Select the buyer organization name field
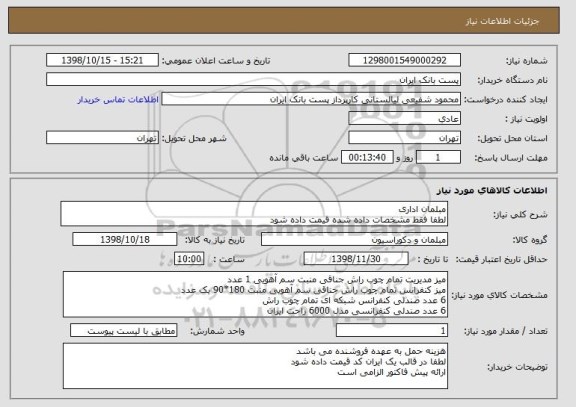Viewport: 576px width, 407px height. click(253, 80)
